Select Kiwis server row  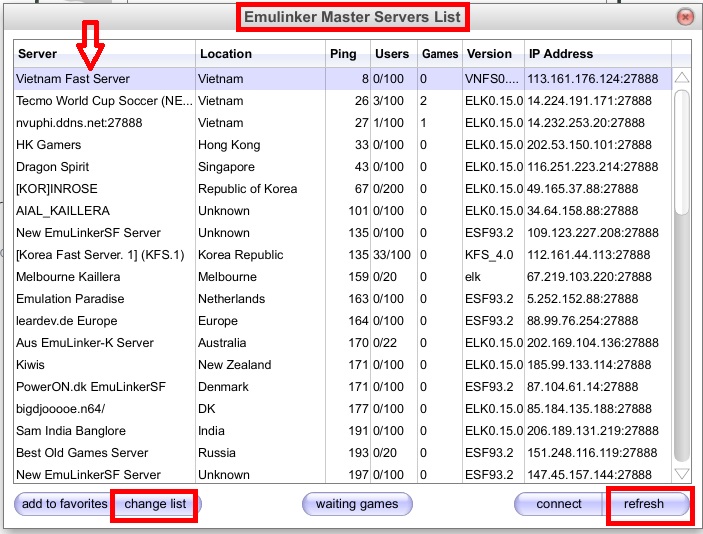coord(343,365)
